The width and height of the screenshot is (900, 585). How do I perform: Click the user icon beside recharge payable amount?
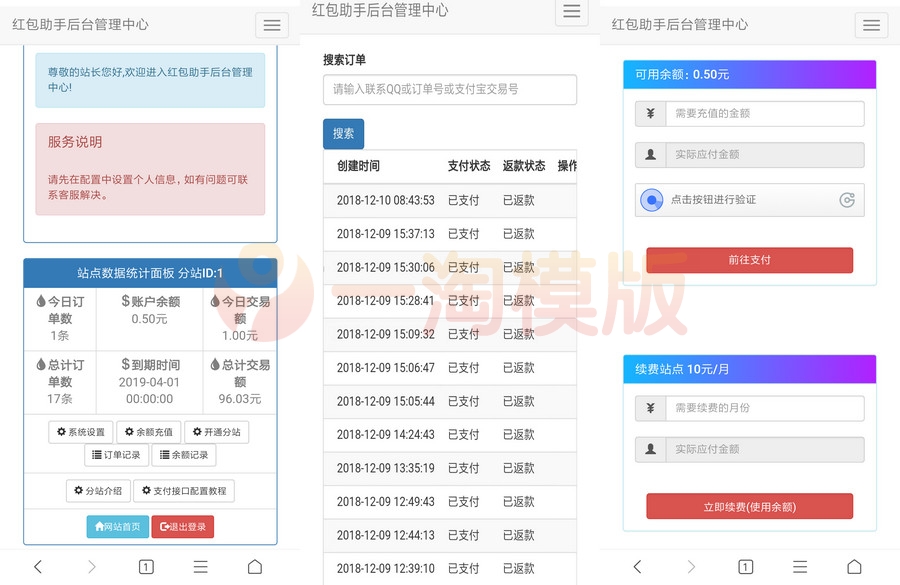click(650, 154)
